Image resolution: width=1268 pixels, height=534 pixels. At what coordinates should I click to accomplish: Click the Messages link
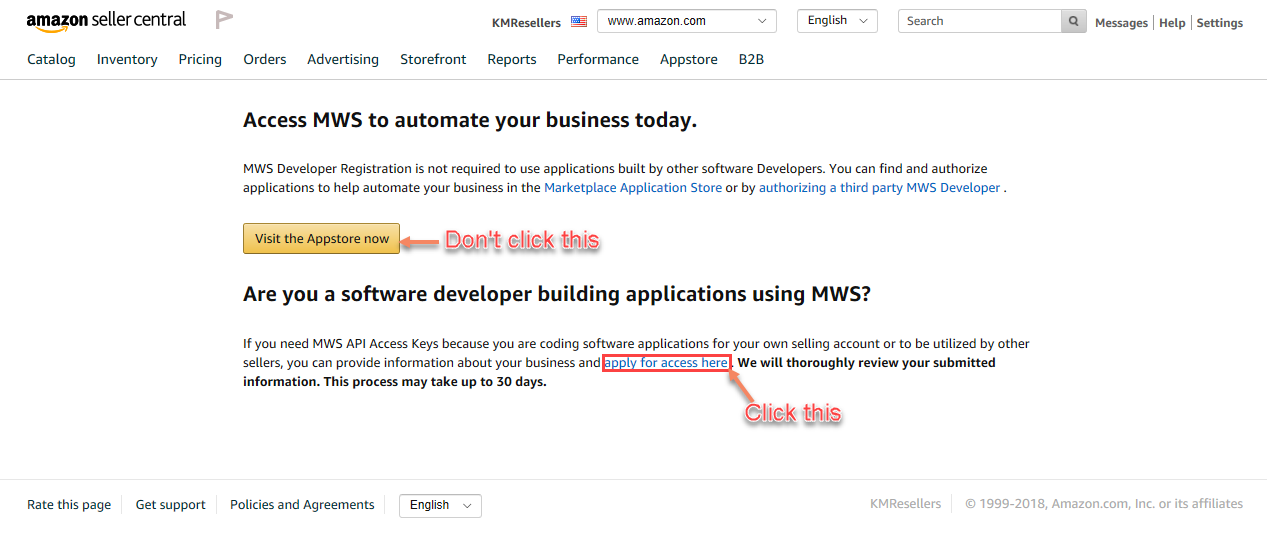point(1121,22)
